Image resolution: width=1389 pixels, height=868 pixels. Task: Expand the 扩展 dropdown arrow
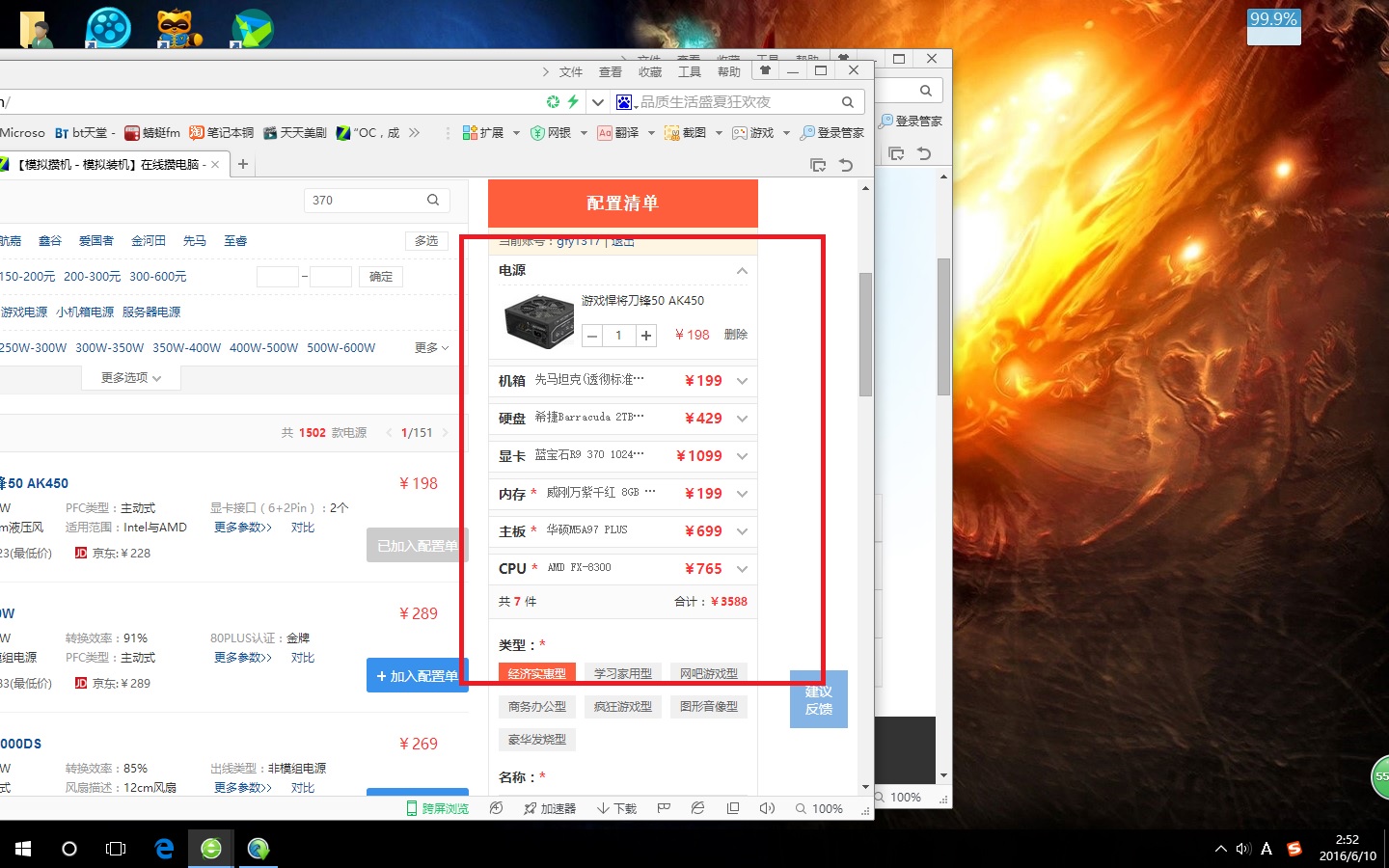coord(516,133)
